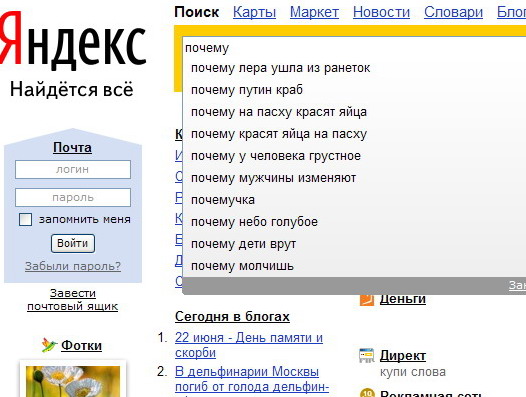Open the 'В дельфинарии Москвы' blog link
526x397 pixels.
(252, 379)
